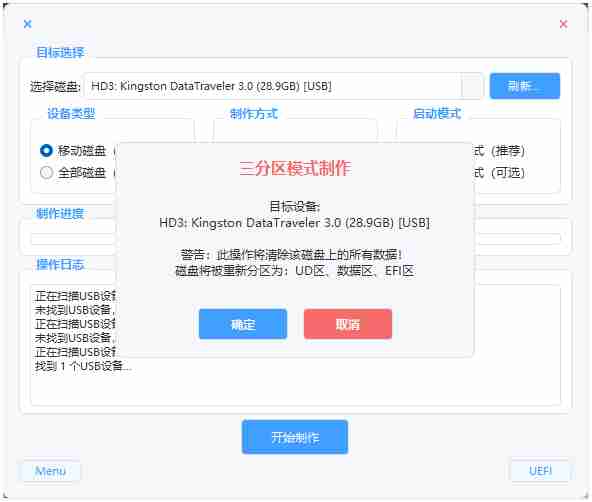592x502 pixels.
Task: Click the UEFI button at bottom-right
Action: [x=540, y=471]
